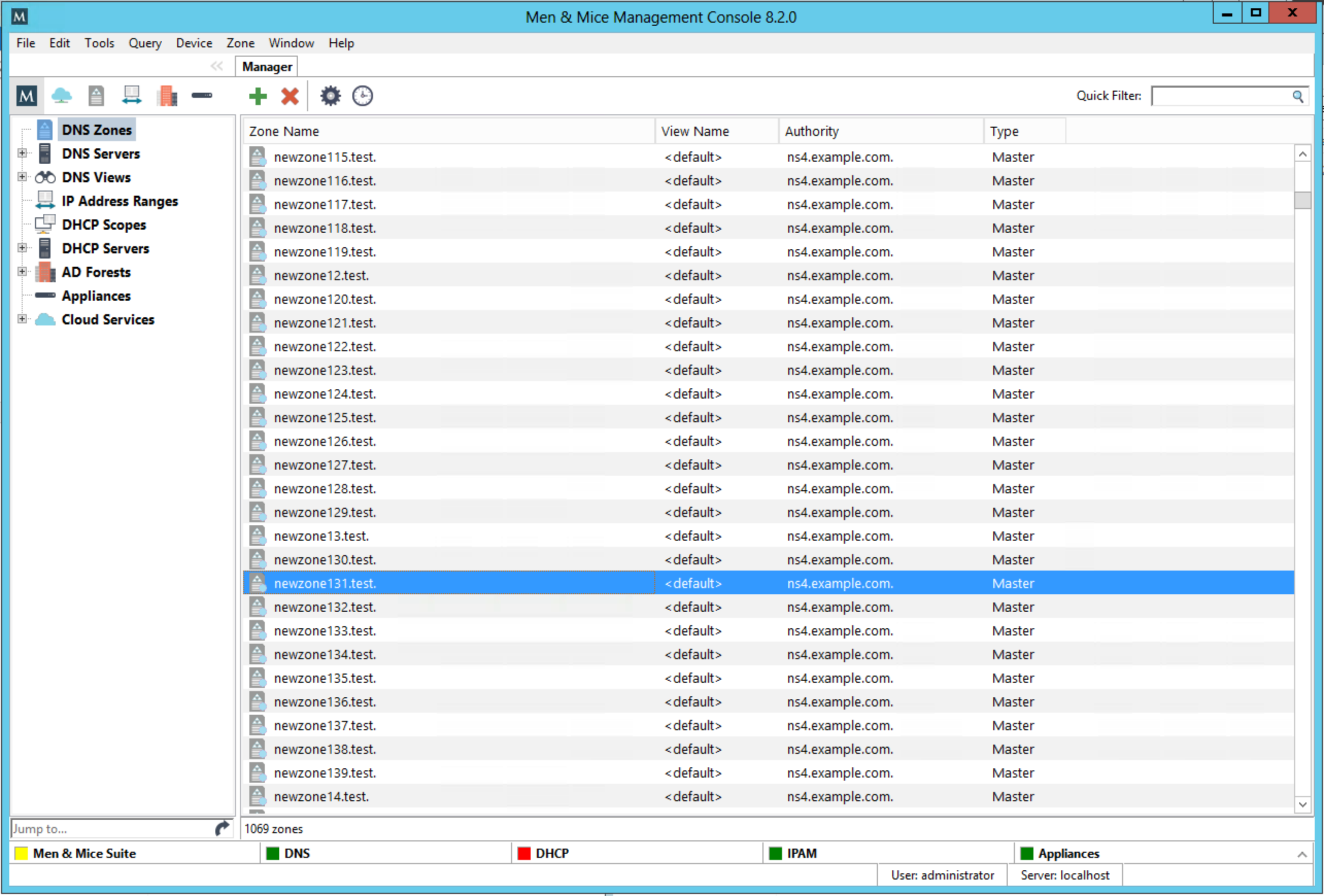Click the red X delete icon
1324x896 pixels.
290,96
